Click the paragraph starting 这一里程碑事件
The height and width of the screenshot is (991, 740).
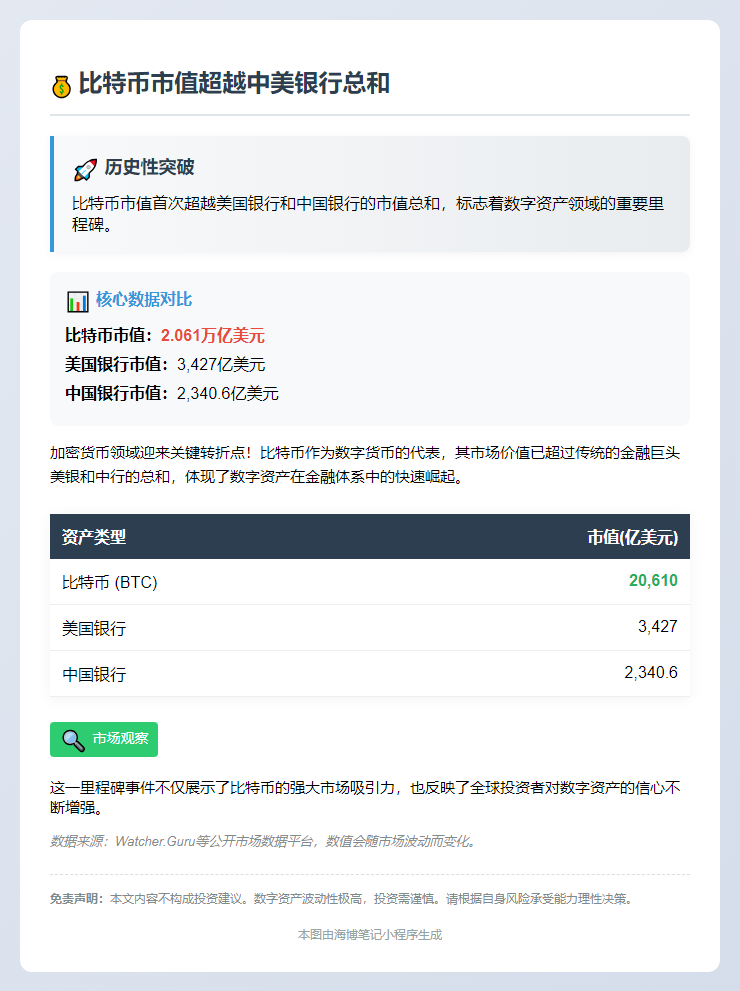tap(365, 798)
